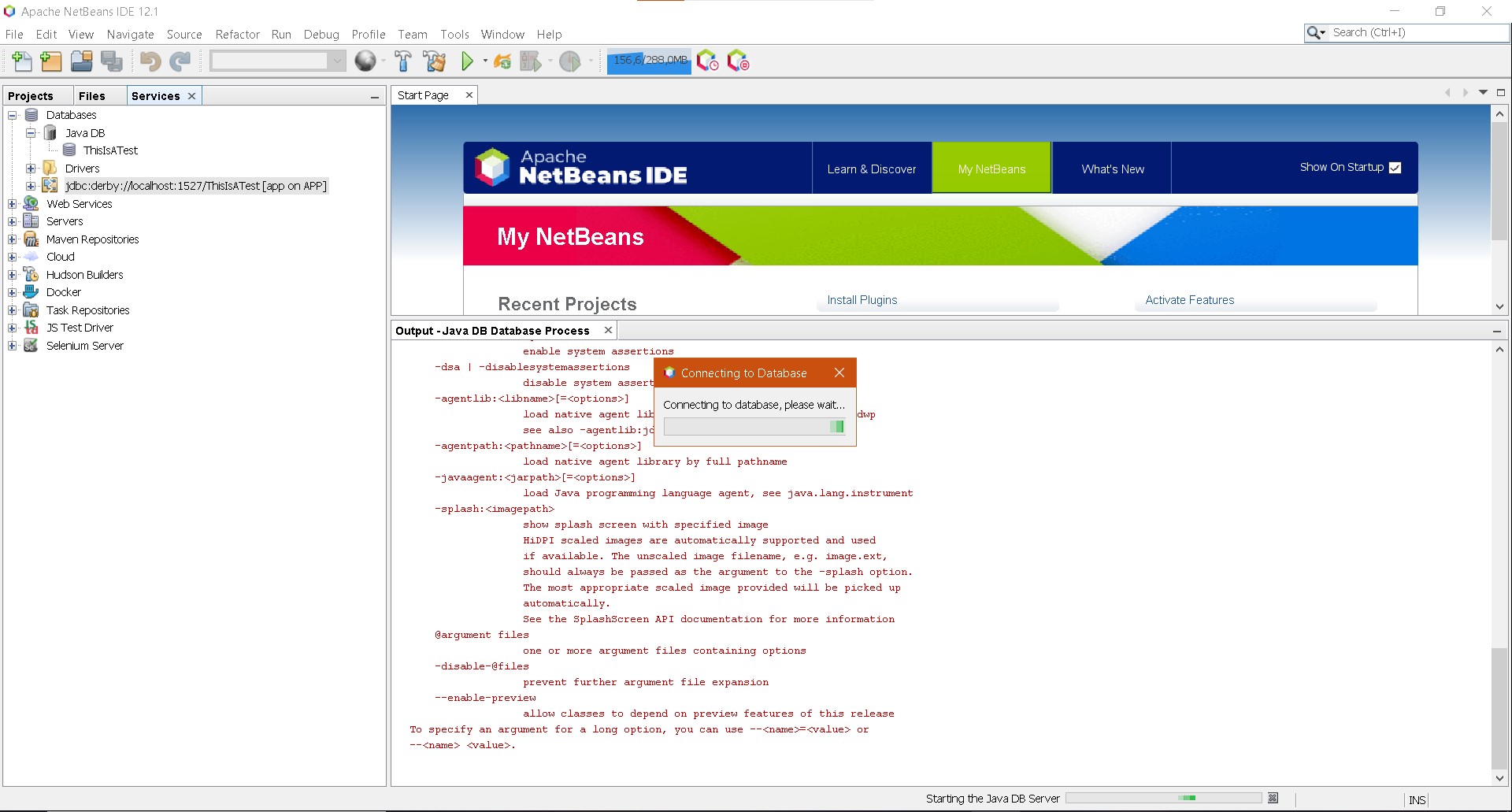Image resolution: width=1512 pixels, height=812 pixels.
Task: Expand the jdbc:derby connection node
Action: [x=31, y=186]
